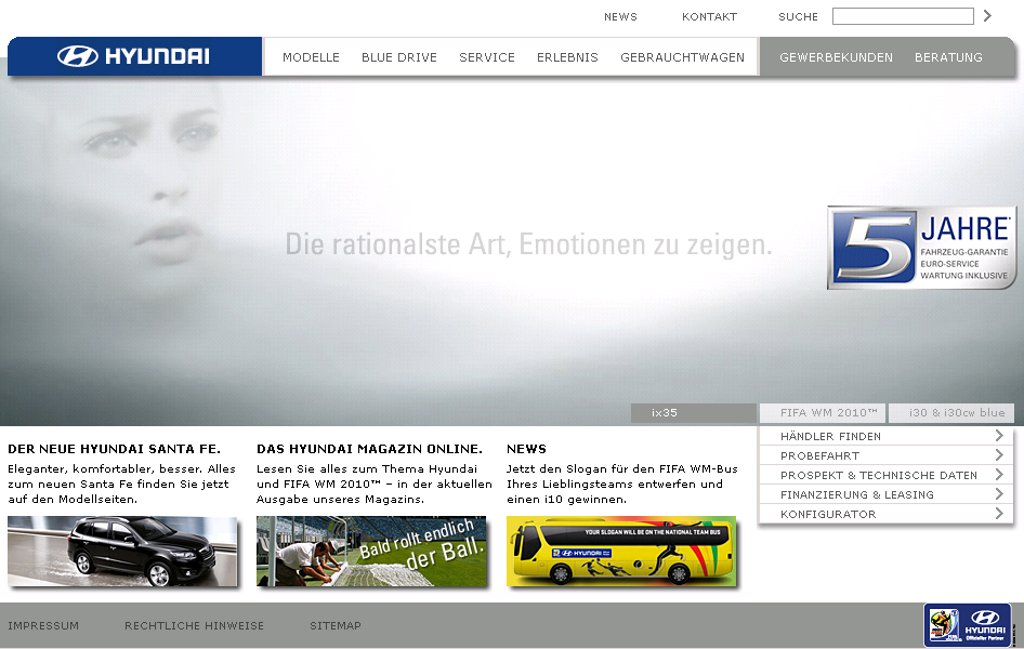Click arrow next to Probefahrt
The width and height of the screenshot is (1024, 649).
[x=999, y=455]
